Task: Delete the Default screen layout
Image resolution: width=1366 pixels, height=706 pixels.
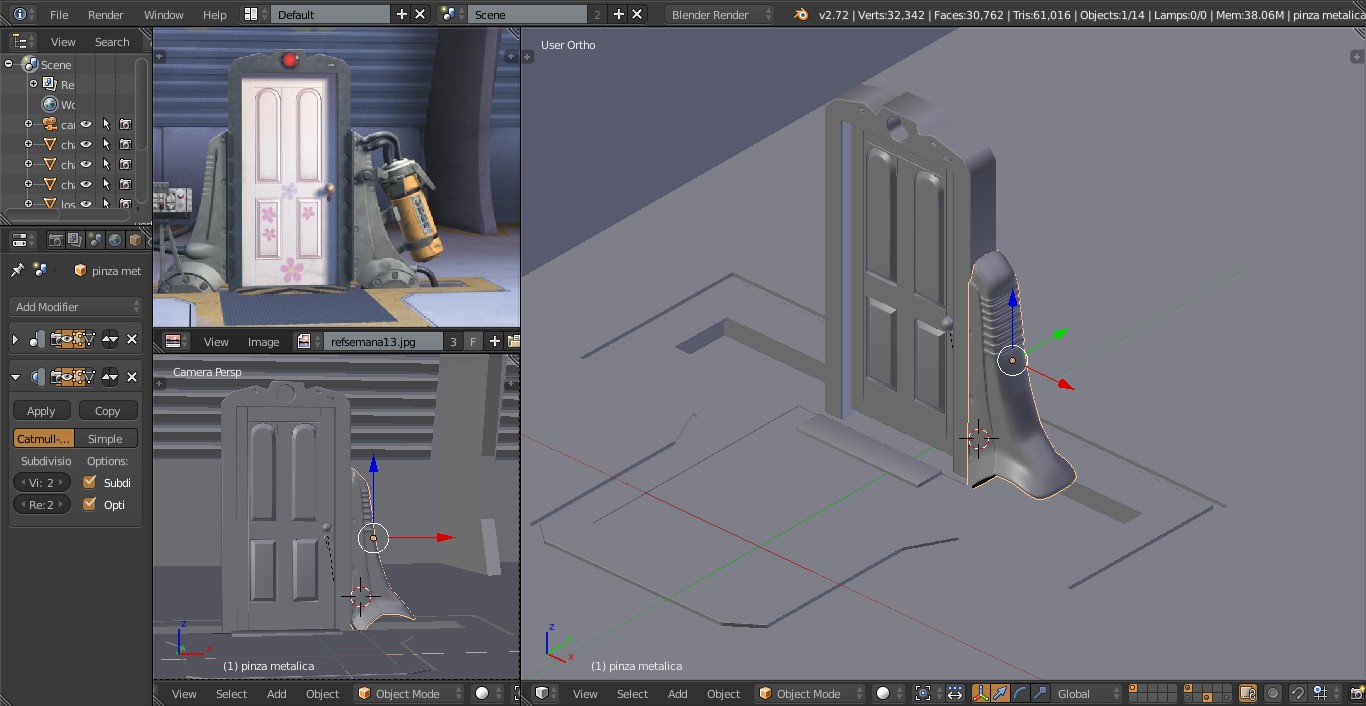Action: pyautogui.click(x=420, y=14)
